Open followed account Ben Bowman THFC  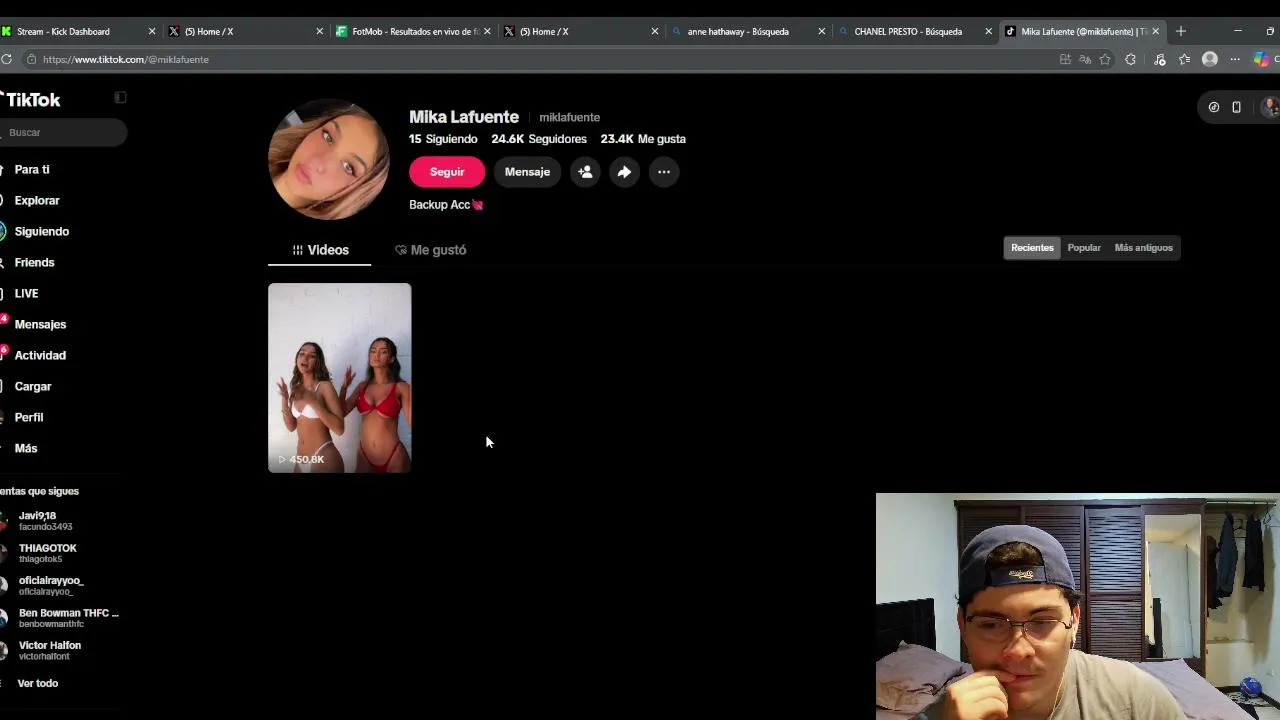click(60, 618)
